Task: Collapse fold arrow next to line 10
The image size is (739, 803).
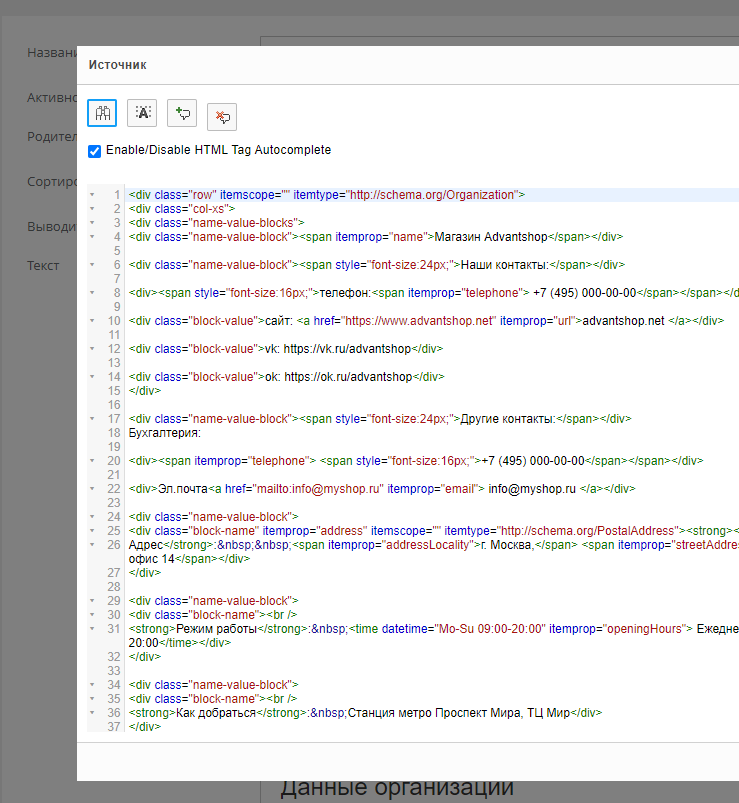Action: click(x=93, y=321)
